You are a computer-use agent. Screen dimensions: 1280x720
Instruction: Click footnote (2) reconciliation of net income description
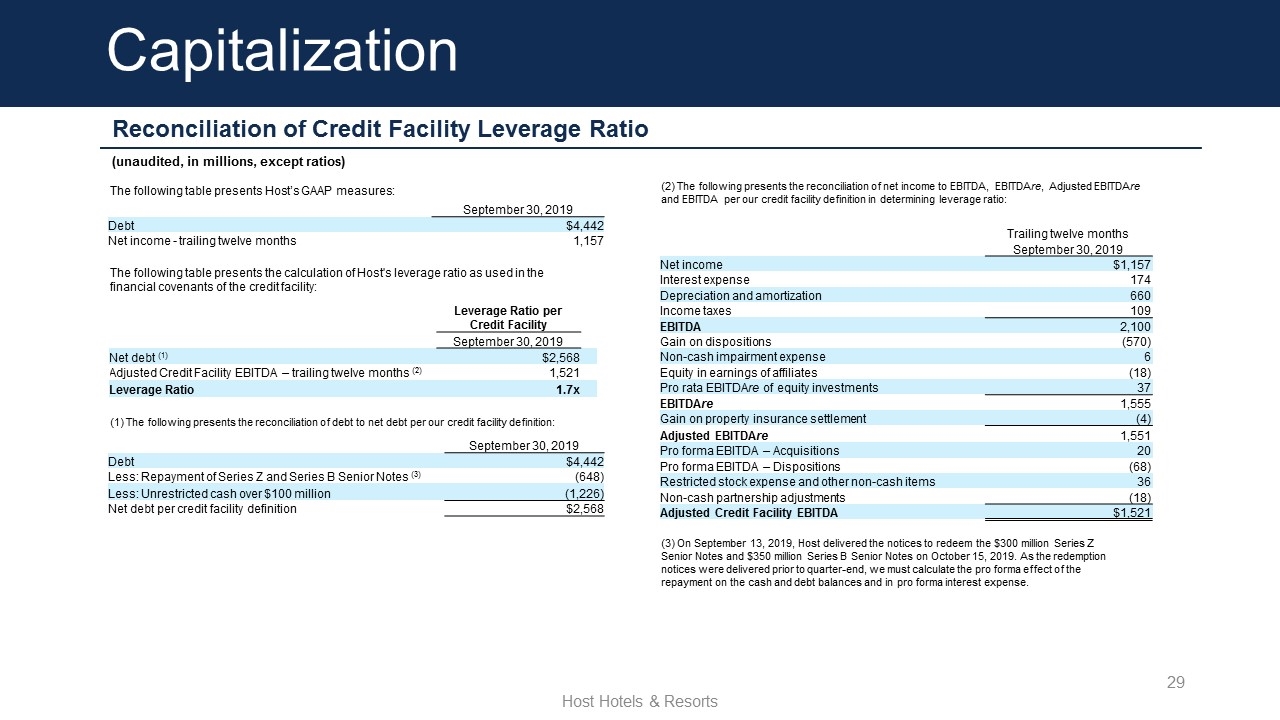pyautogui.click(x=901, y=192)
